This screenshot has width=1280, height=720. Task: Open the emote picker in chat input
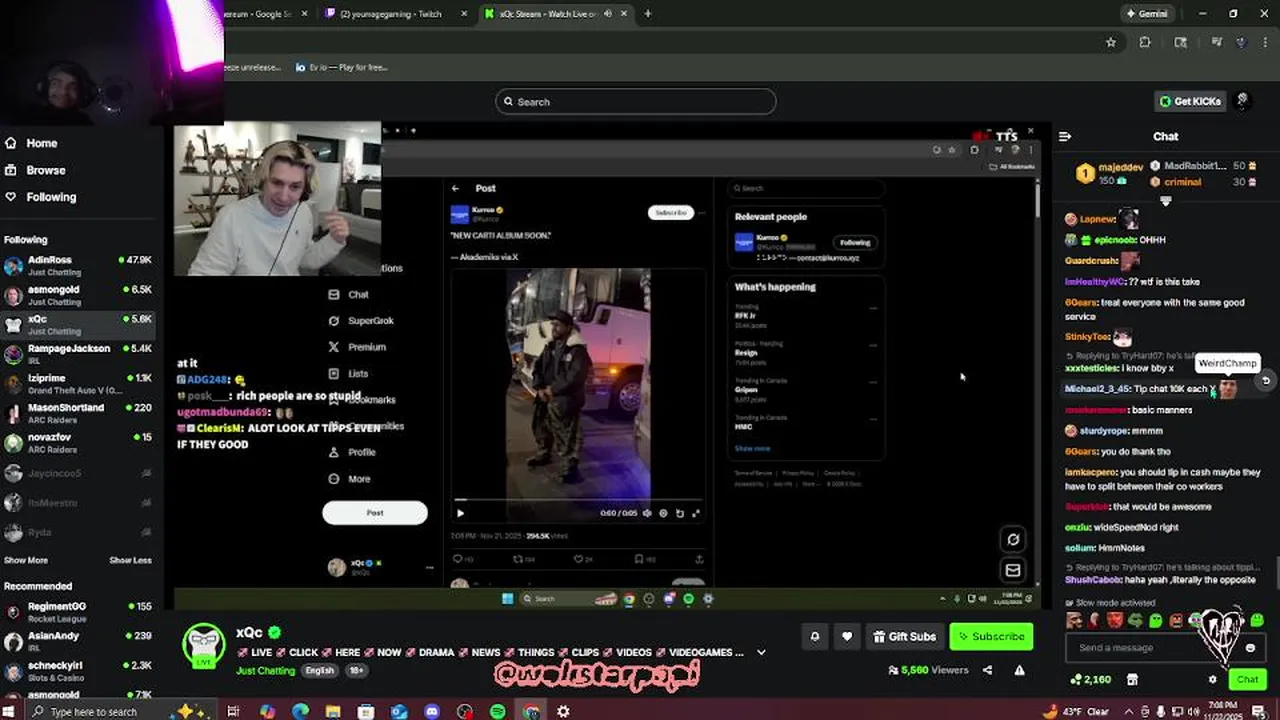click(x=1250, y=648)
